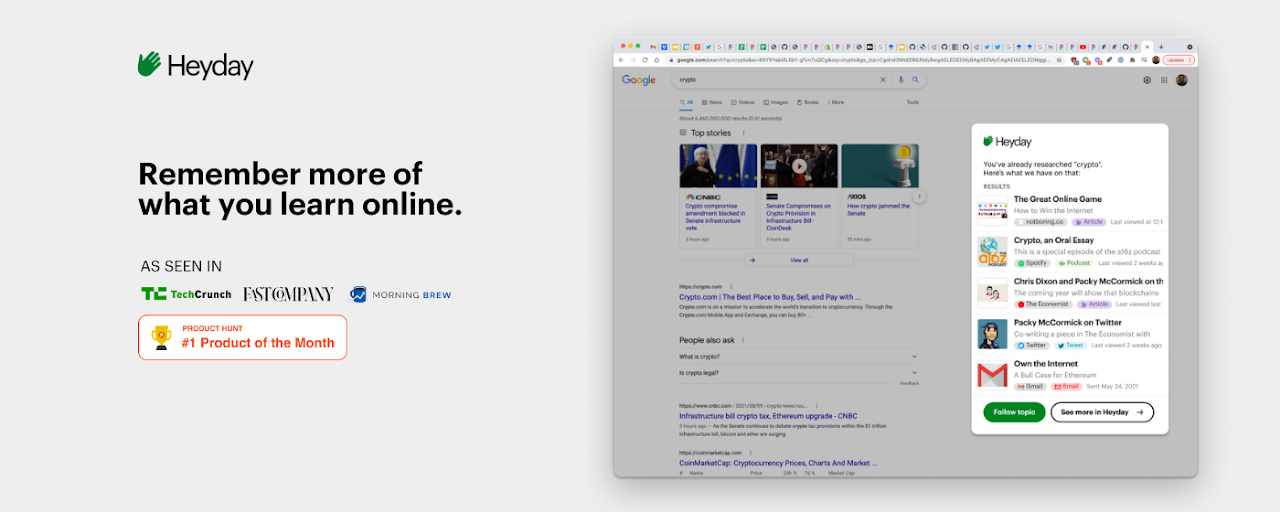Click the TechCrunch logo
The height and width of the screenshot is (512, 1280).
click(x=186, y=294)
